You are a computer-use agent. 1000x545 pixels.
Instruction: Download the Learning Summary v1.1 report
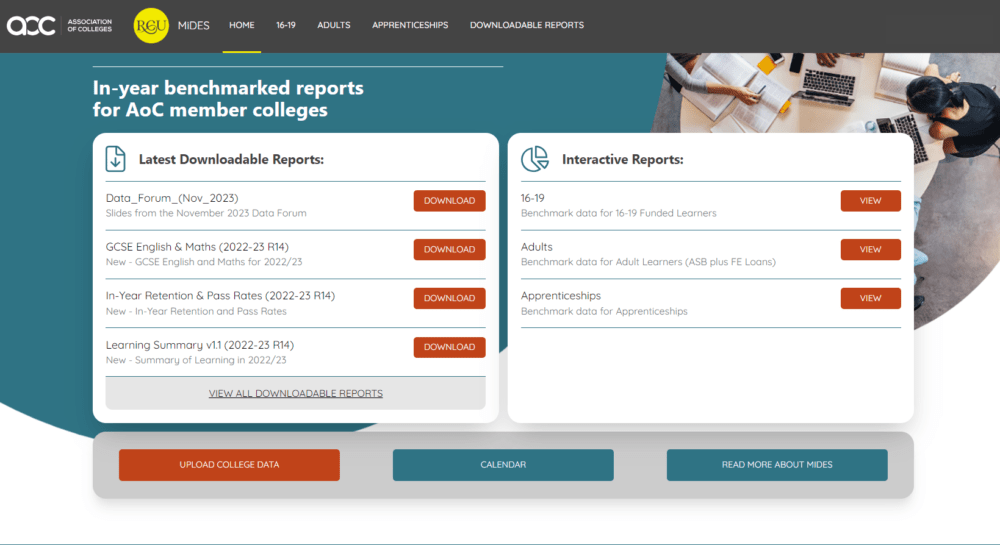449,347
